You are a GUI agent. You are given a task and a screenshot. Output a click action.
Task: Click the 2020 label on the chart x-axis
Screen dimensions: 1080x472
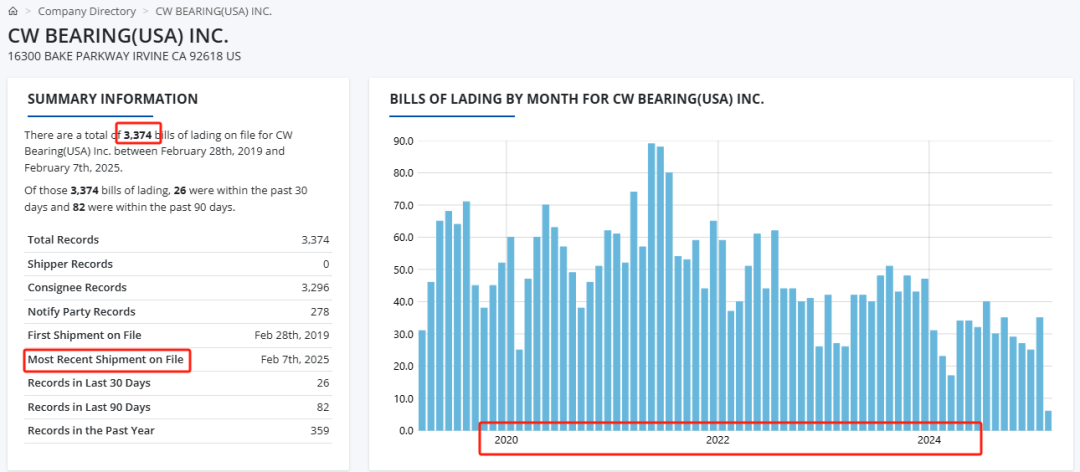point(506,440)
